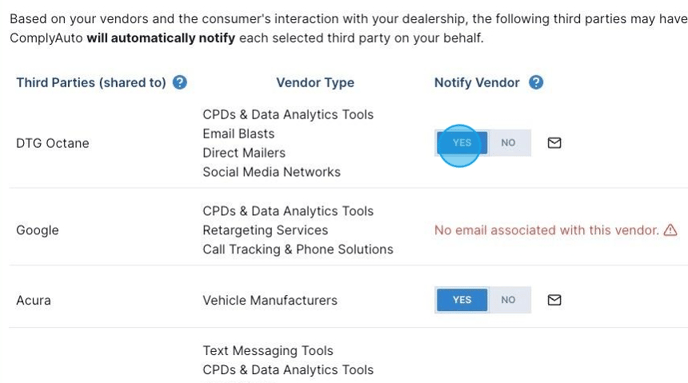Click the 'No email associated with this vendor' message
The image size is (688, 383).
click(x=547, y=230)
